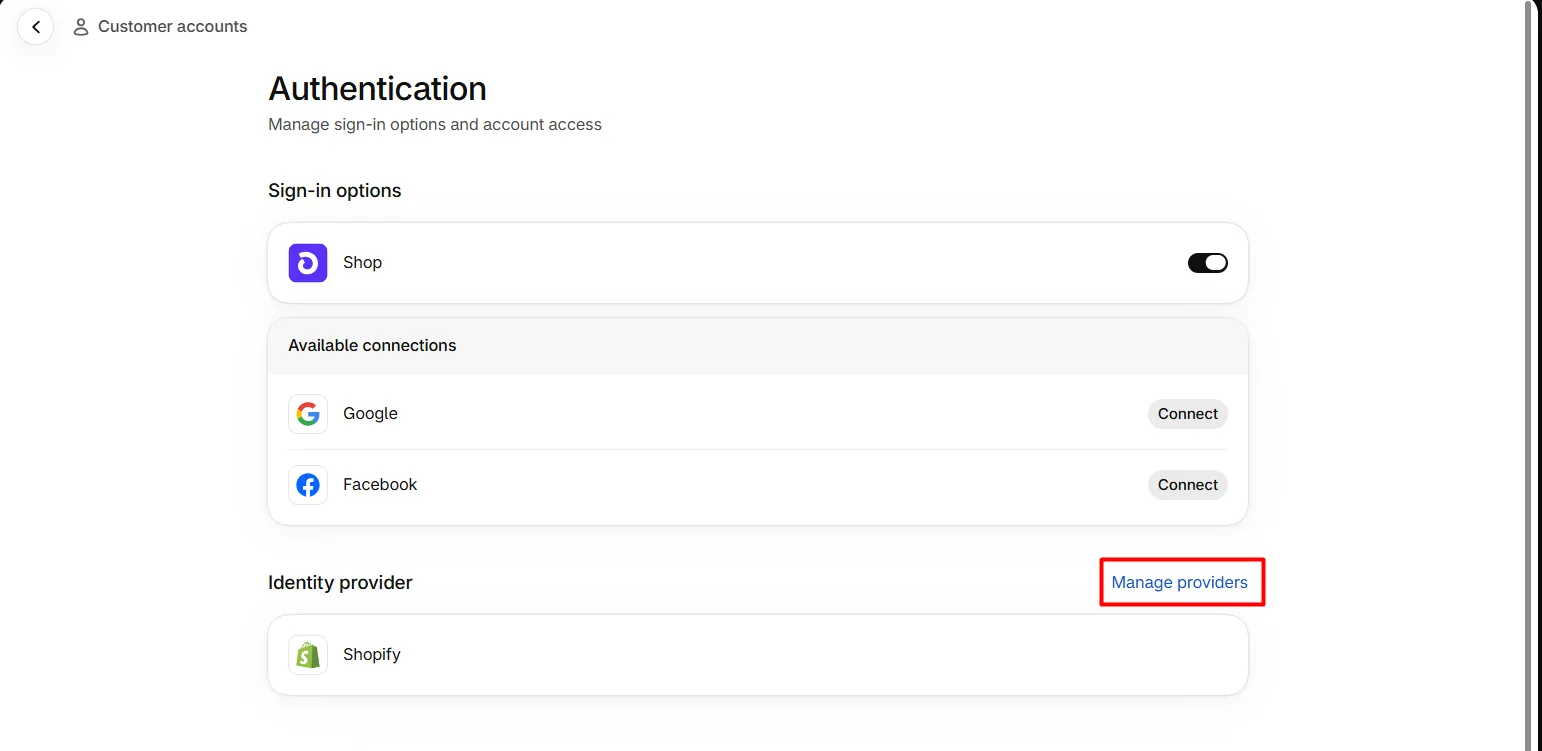Click the page's vertical scrollbar
This screenshot has width=1542, height=751.
[x=1527, y=375]
